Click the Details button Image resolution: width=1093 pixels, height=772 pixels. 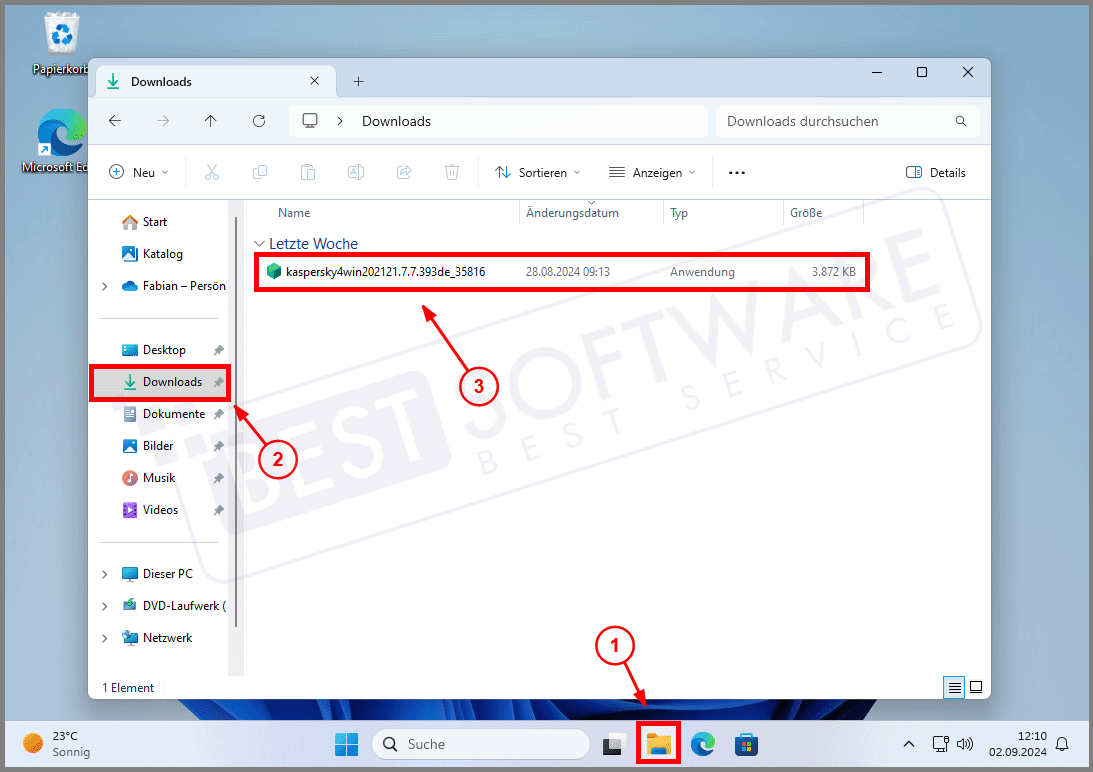pyautogui.click(x=935, y=172)
